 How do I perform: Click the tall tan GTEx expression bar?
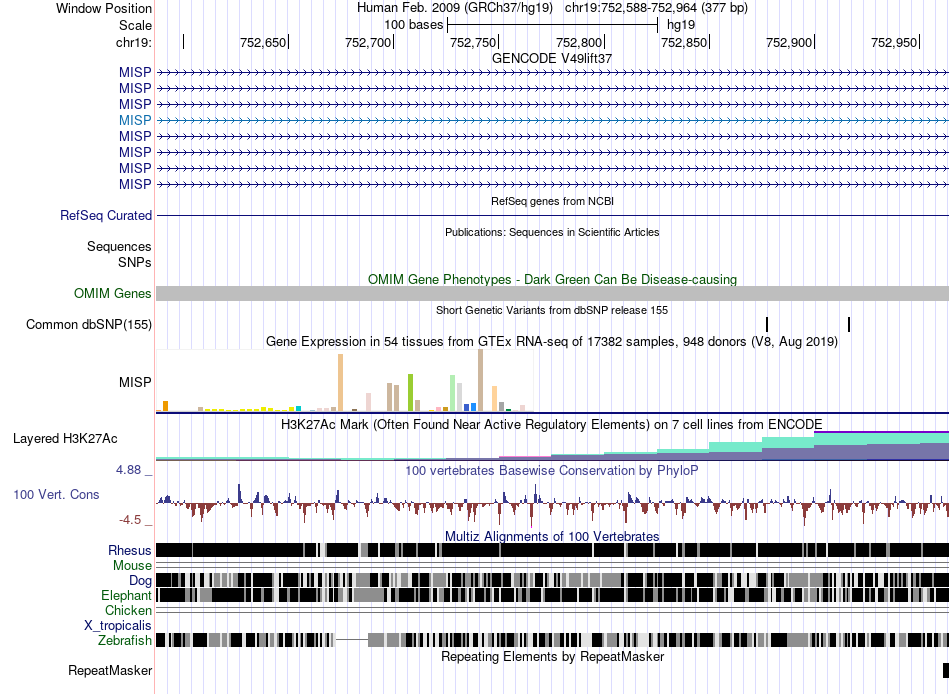point(340,383)
